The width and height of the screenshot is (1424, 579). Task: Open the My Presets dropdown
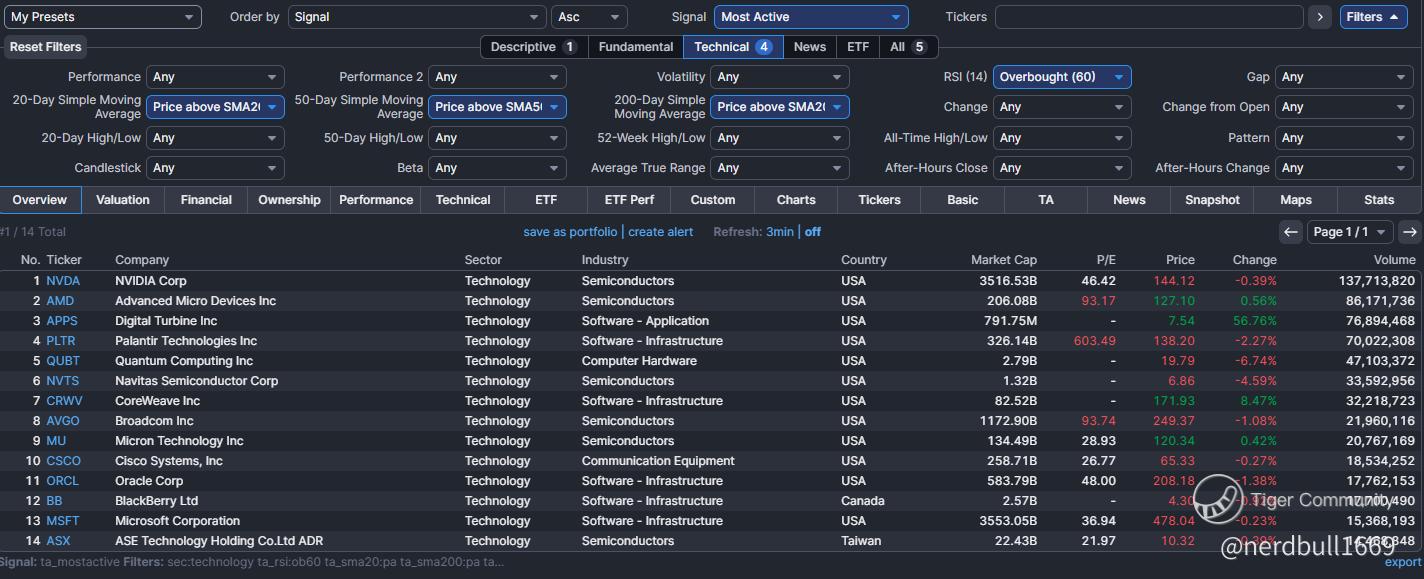point(103,17)
